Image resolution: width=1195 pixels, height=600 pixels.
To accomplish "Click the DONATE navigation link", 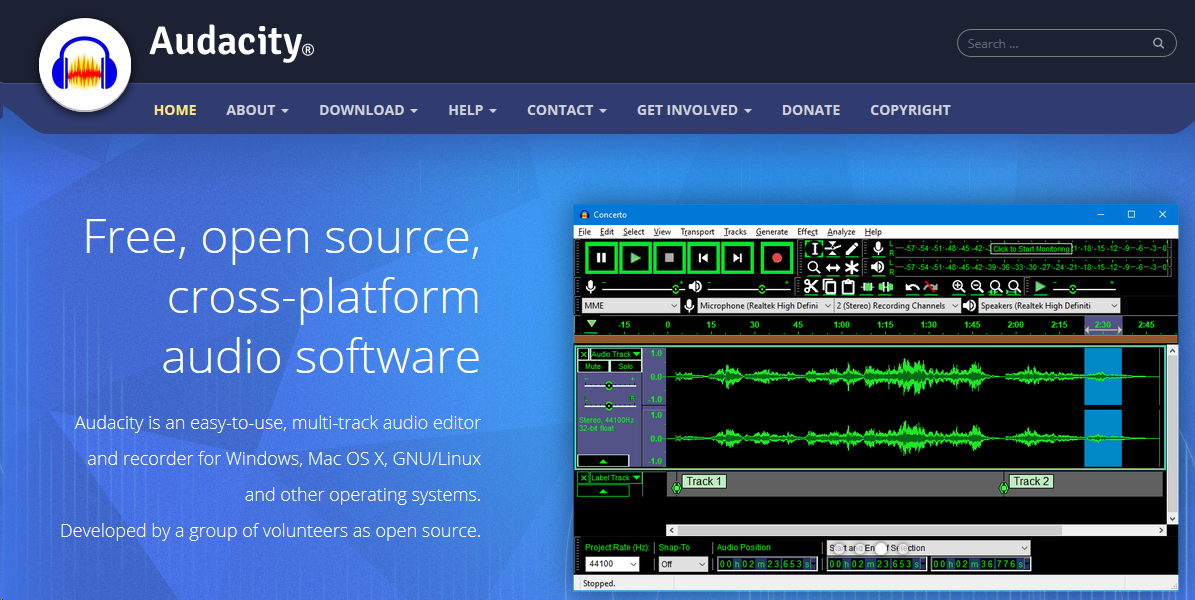I will pyautogui.click(x=811, y=110).
